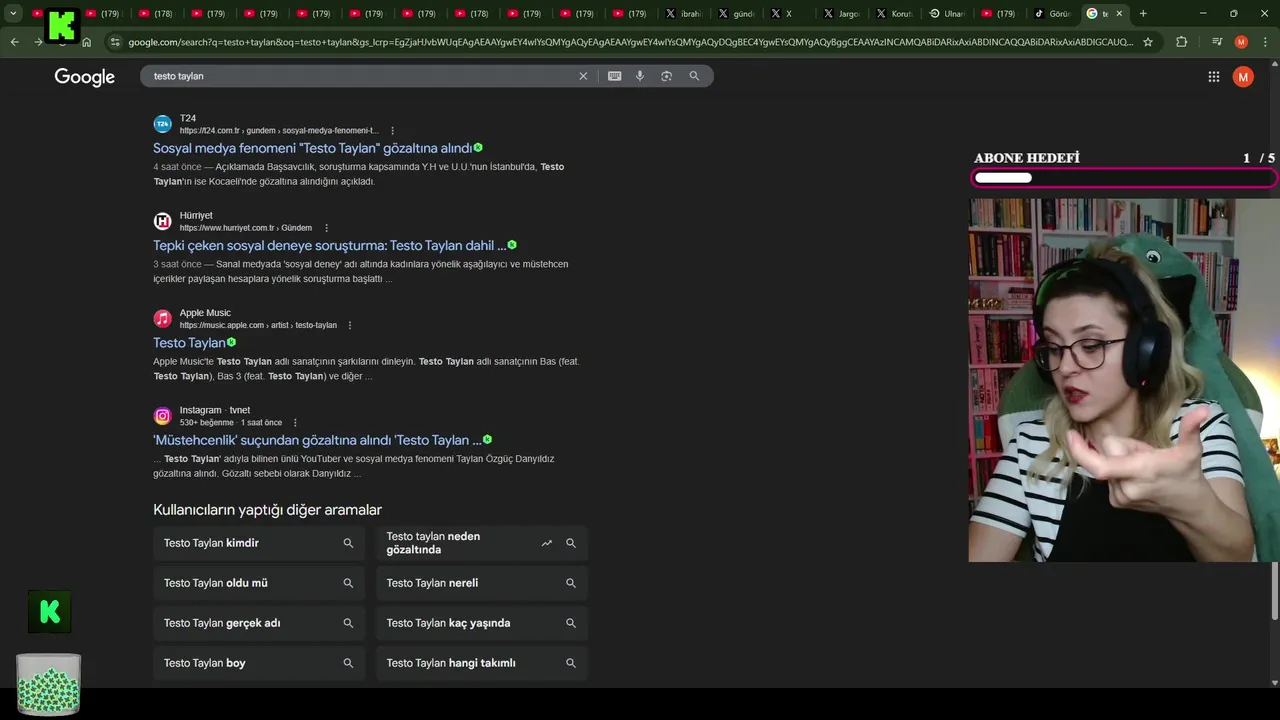
Task: Open 'Sosyal medya fenomeni Testo Taylan gözaltına alındı' result
Action: pos(312,148)
